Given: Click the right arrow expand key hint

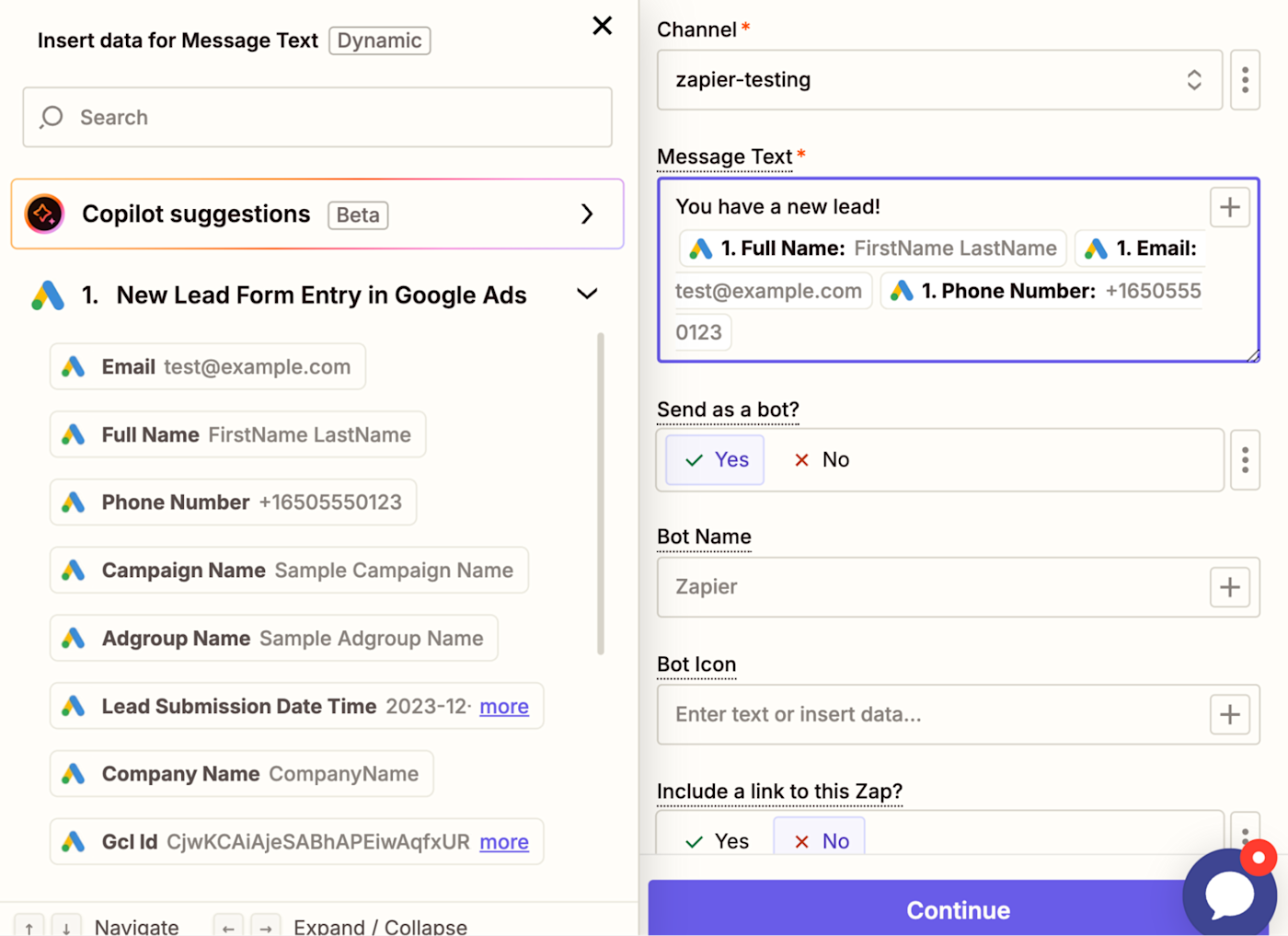Looking at the screenshot, I should click(265, 927).
